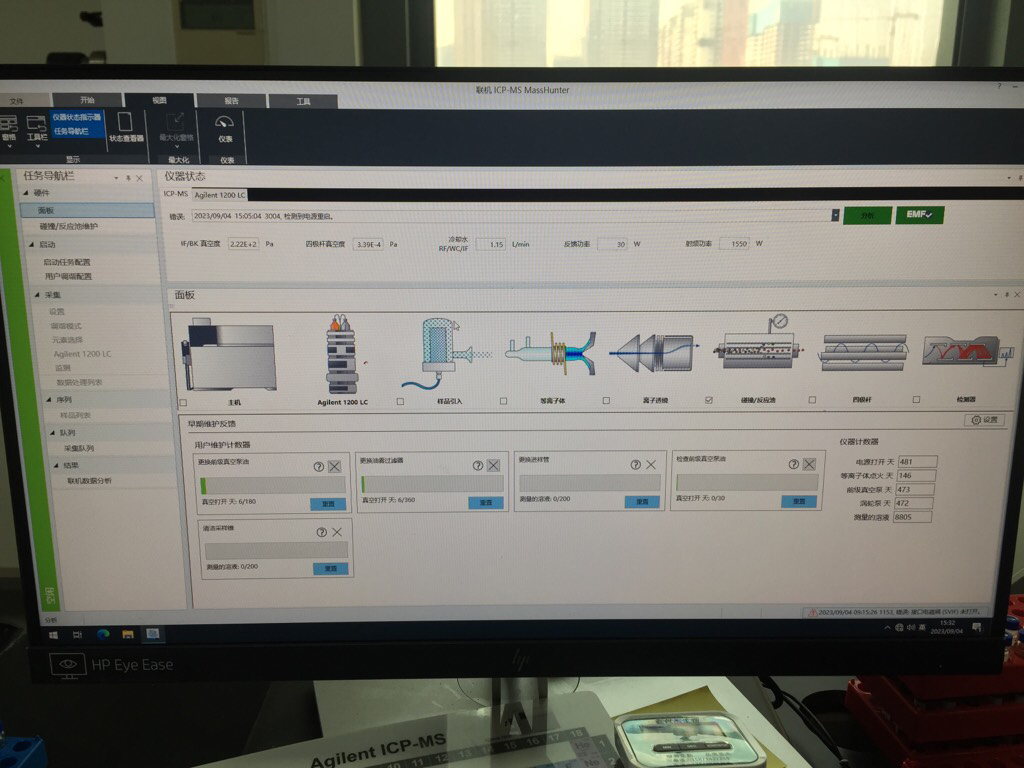The image size is (1024, 768).
Task: Remove the 更换进样管 counter card
Action: coord(651,464)
